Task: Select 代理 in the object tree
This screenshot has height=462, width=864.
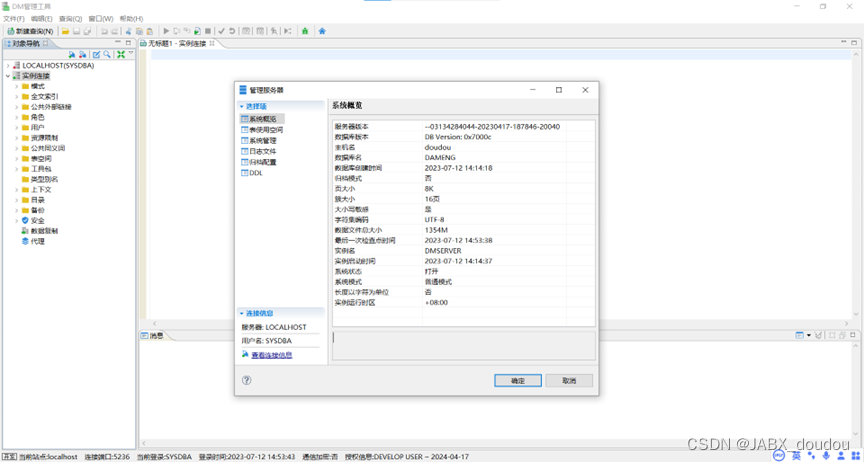Action: tap(37, 241)
